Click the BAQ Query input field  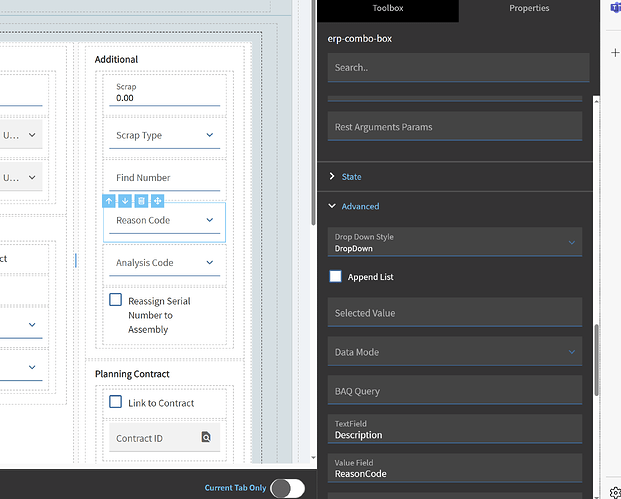455,390
